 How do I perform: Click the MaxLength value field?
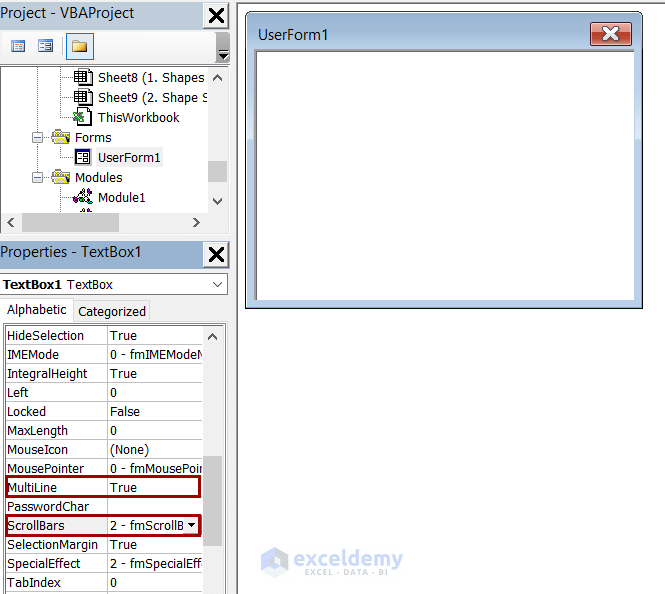[x=155, y=431]
